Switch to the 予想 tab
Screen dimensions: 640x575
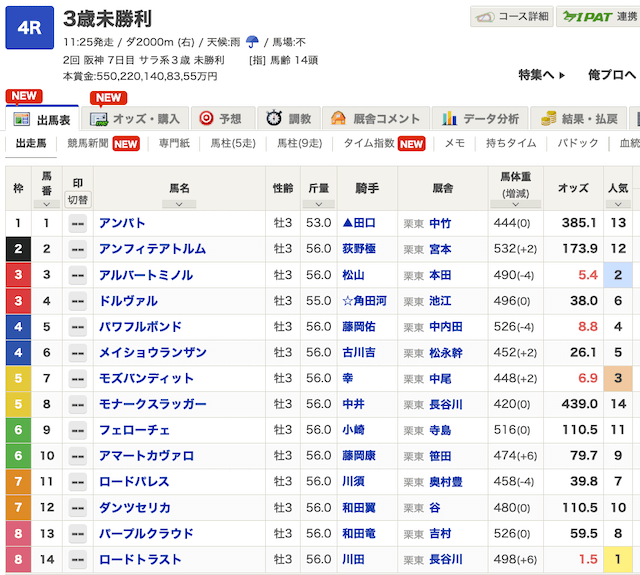pos(223,119)
